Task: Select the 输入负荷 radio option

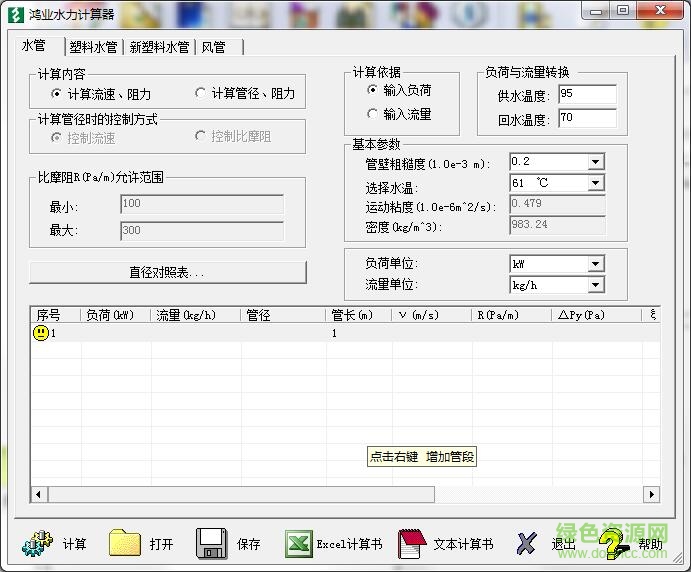Action: click(373, 90)
